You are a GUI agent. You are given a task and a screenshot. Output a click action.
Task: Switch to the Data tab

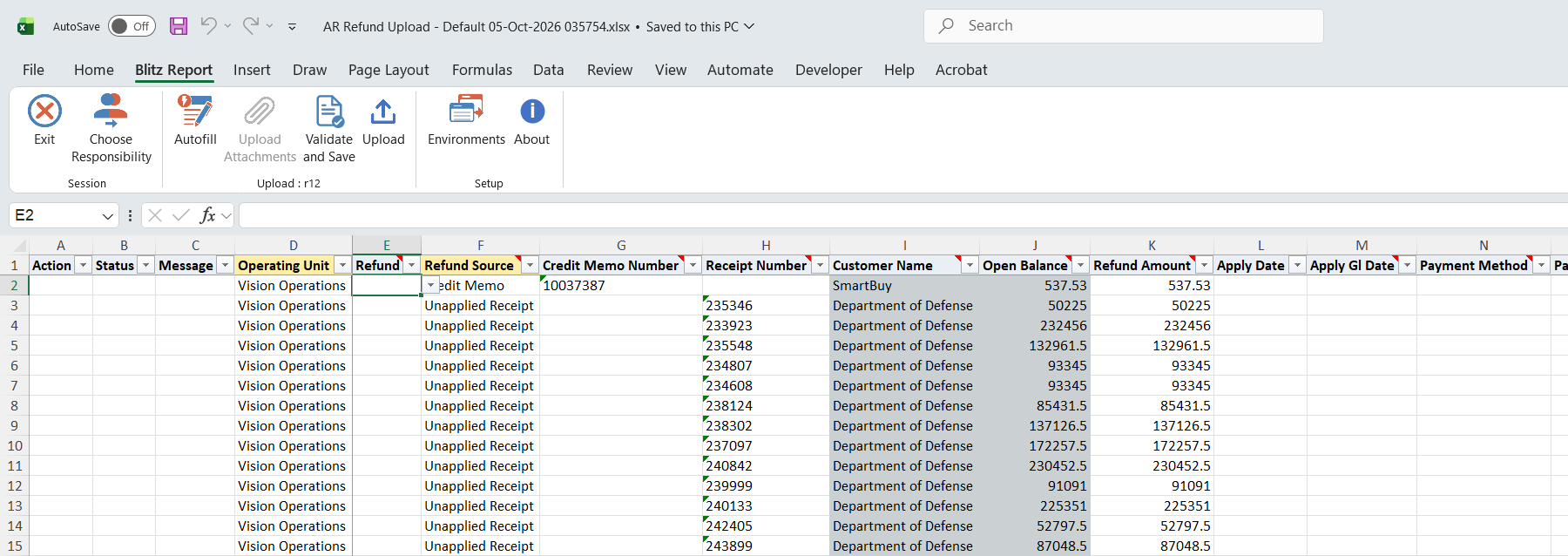pyautogui.click(x=549, y=70)
